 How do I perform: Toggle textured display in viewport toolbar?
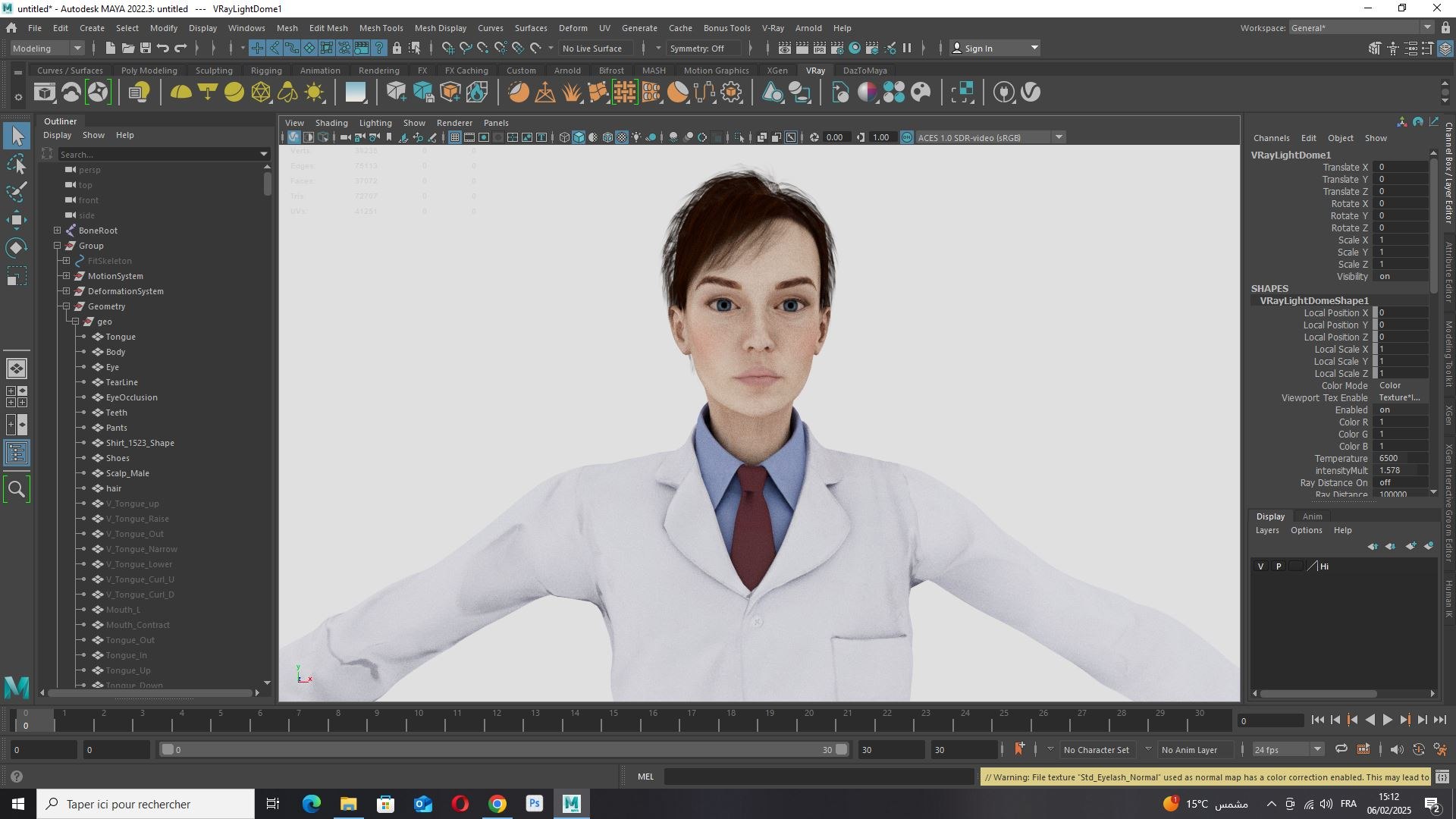pyautogui.click(x=622, y=137)
